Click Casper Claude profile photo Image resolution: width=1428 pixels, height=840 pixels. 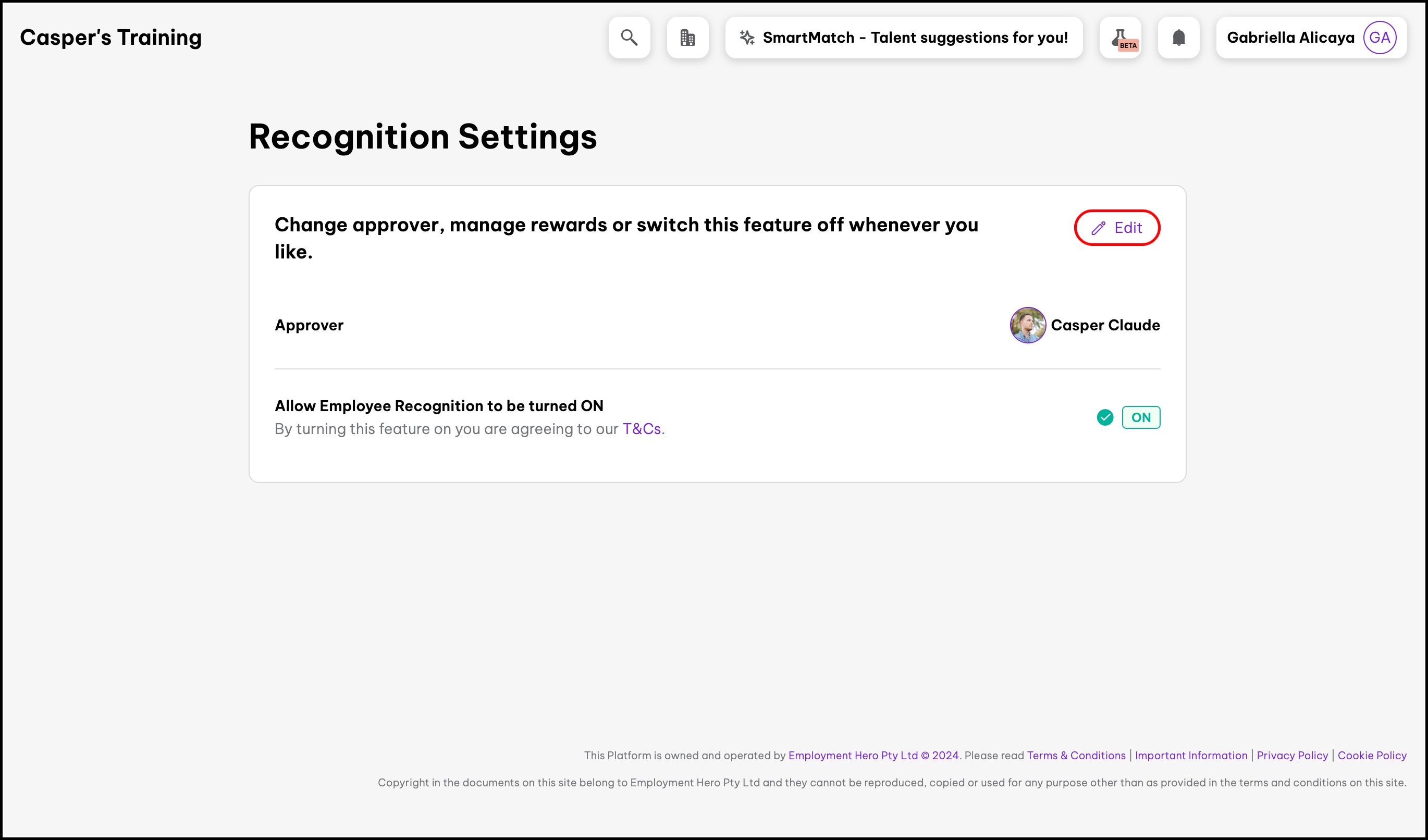pyautogui.click(x=1027, y=325)
